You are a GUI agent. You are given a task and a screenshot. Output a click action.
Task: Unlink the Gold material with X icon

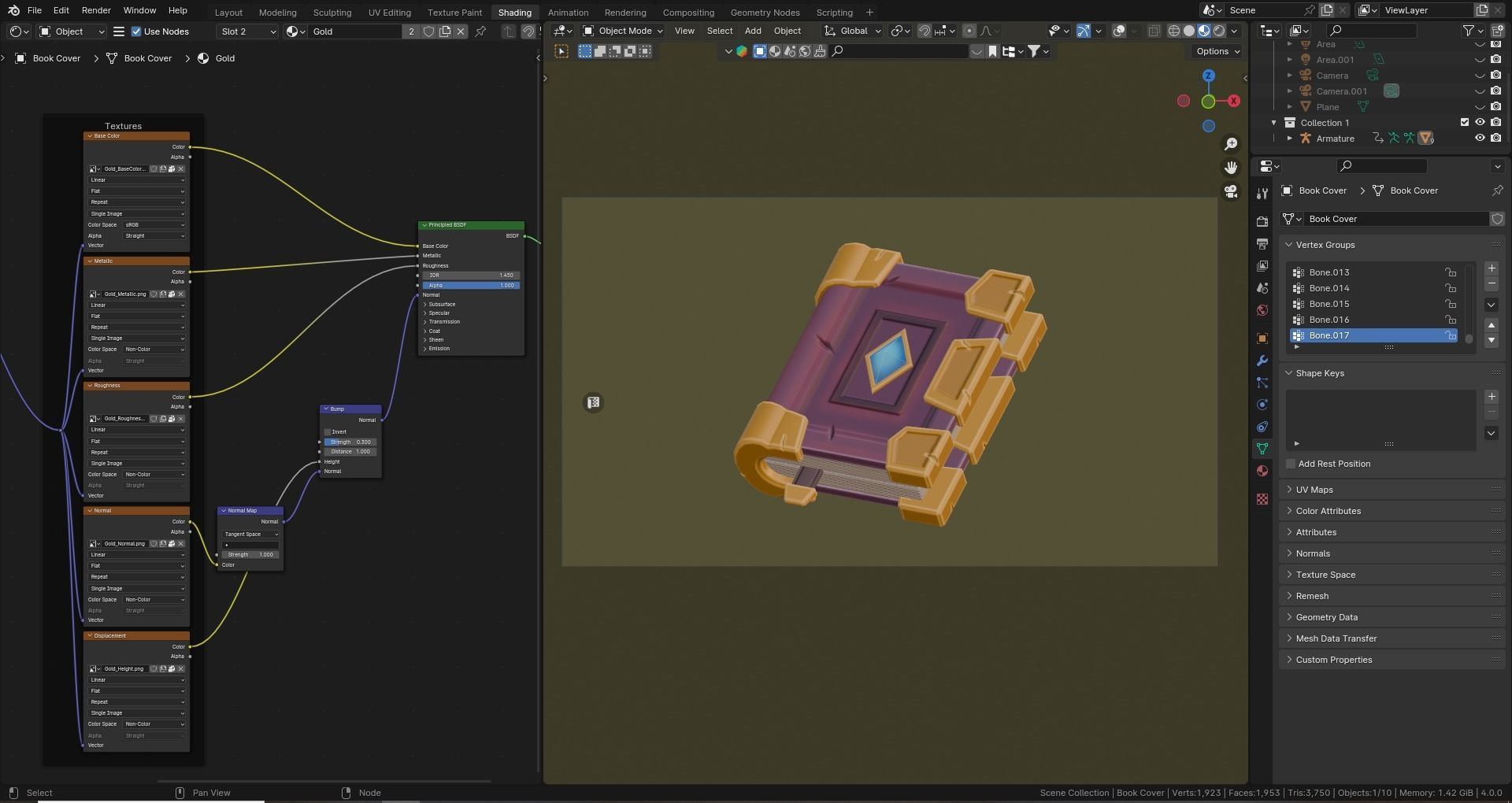(x=461, y=31)
